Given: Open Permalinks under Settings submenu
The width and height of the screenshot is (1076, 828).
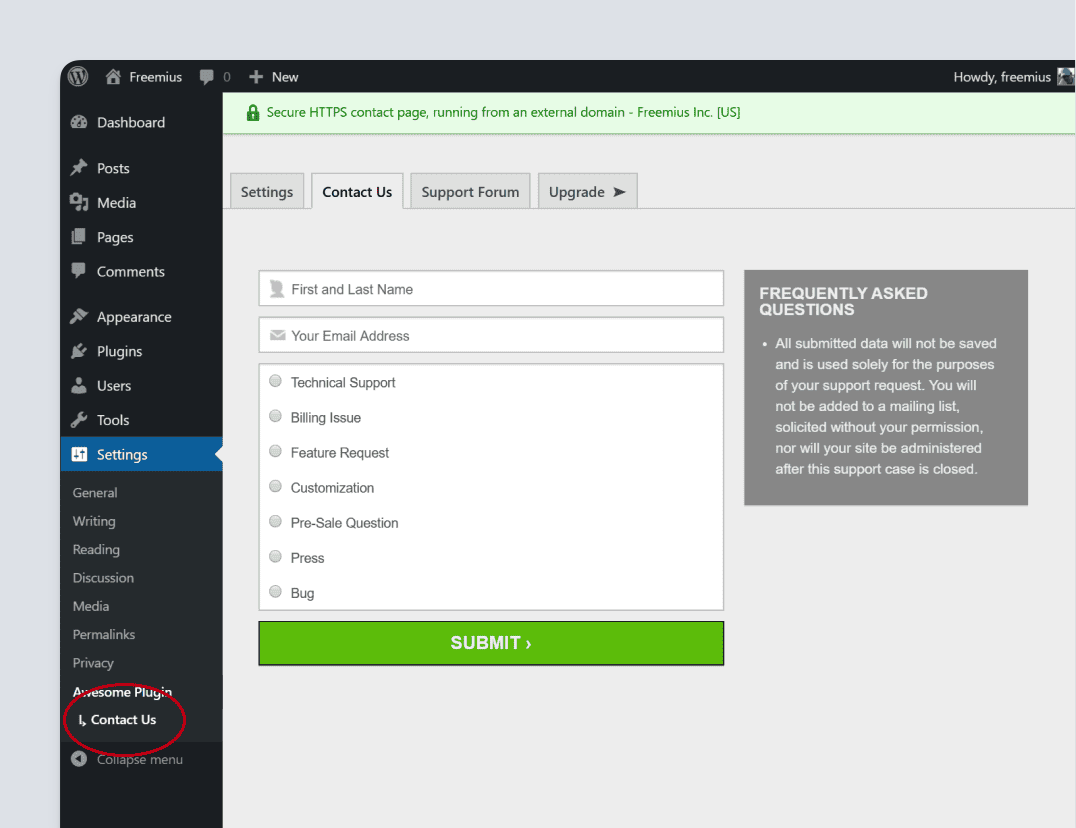Looking at the screenshot, I should click(x=104, y=634).
